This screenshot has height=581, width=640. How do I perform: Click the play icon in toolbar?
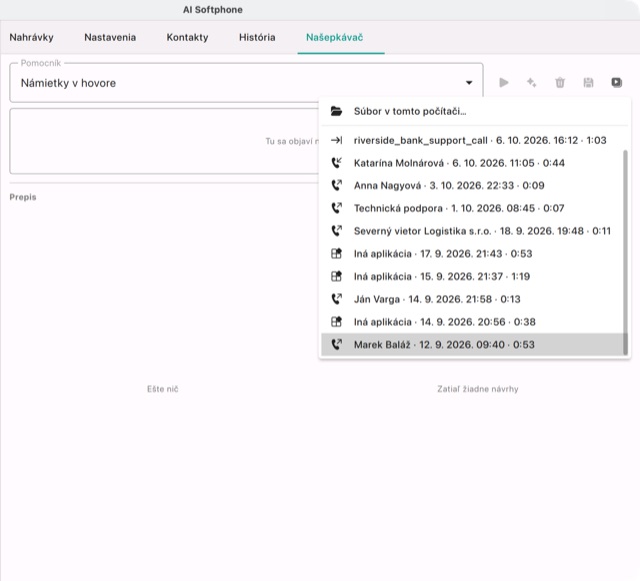click(x=504, y=83)
